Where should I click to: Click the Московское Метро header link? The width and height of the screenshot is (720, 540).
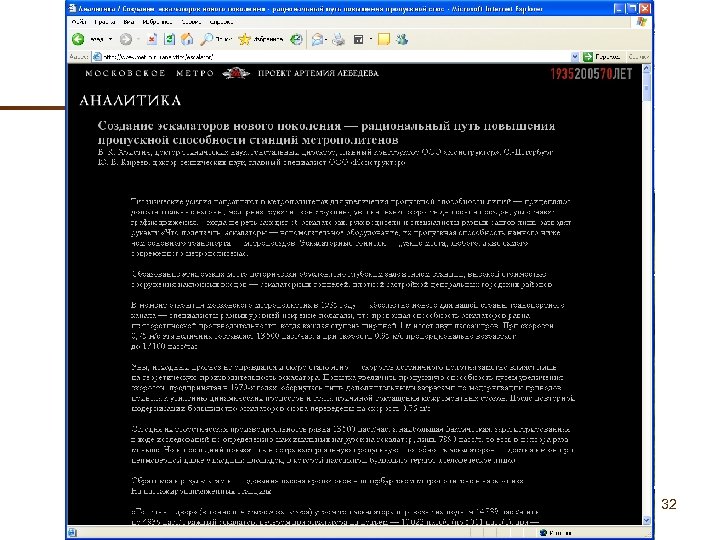(x=150, y=73)
